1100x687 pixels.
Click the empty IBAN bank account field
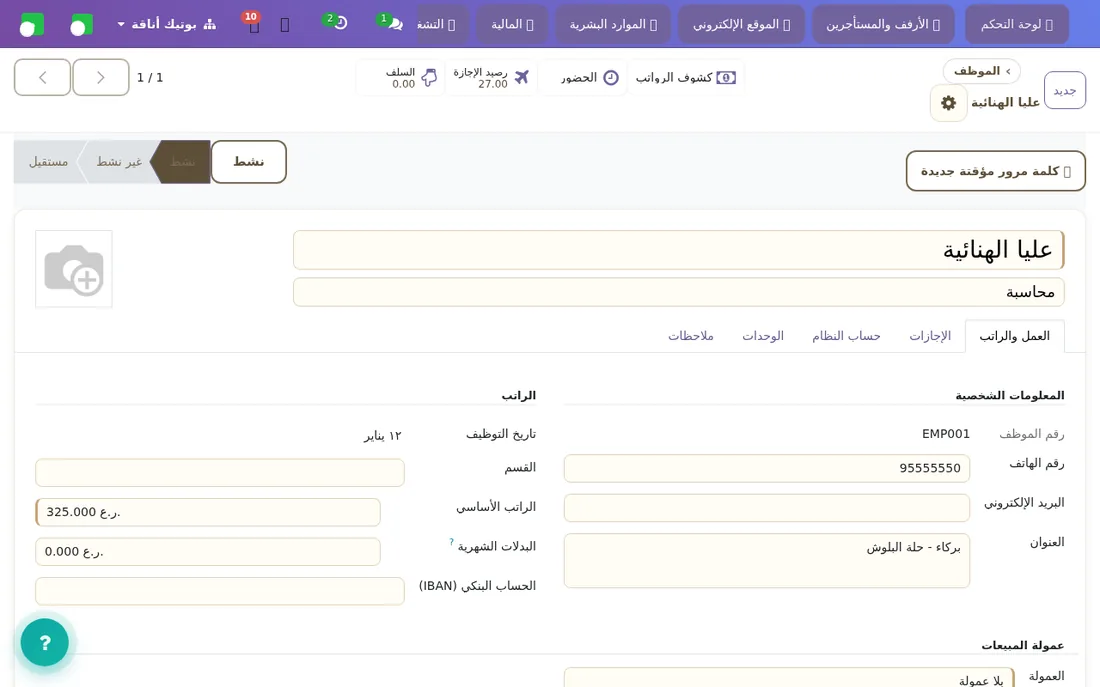coord(220,591)
